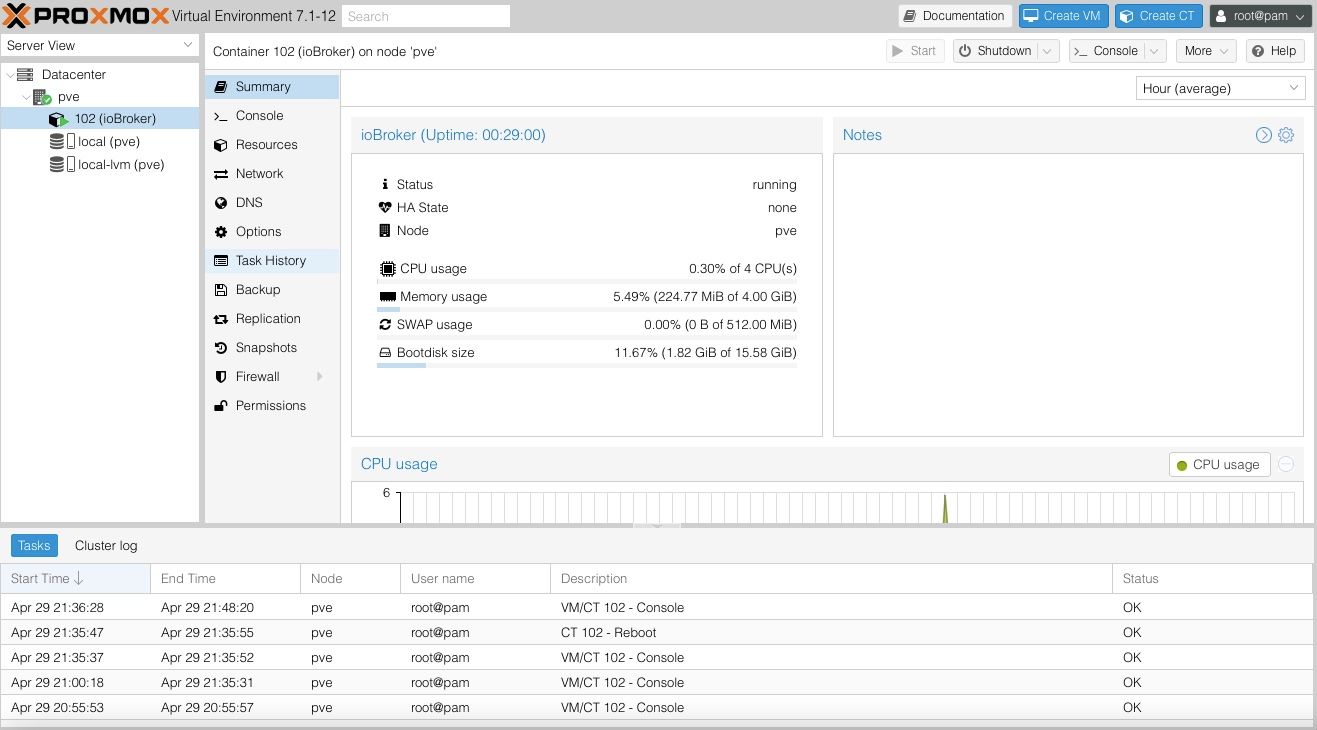
Task: Open the Console button dropdown arrow
Action: (1155, 51)
